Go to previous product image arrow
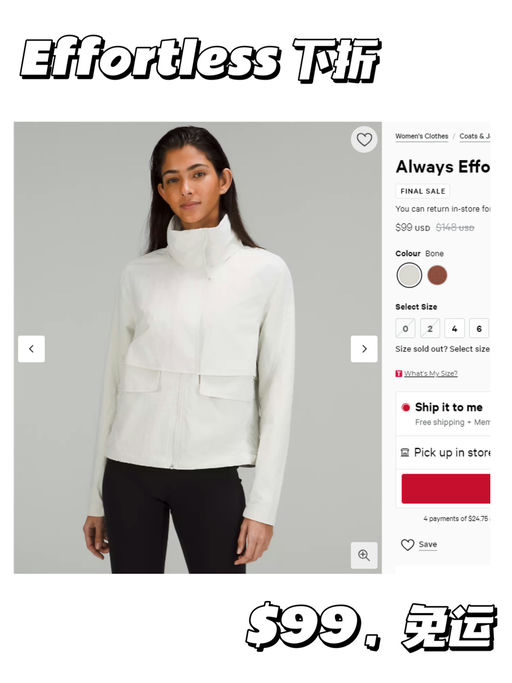 pyautogui.click(x=31, y=348)
